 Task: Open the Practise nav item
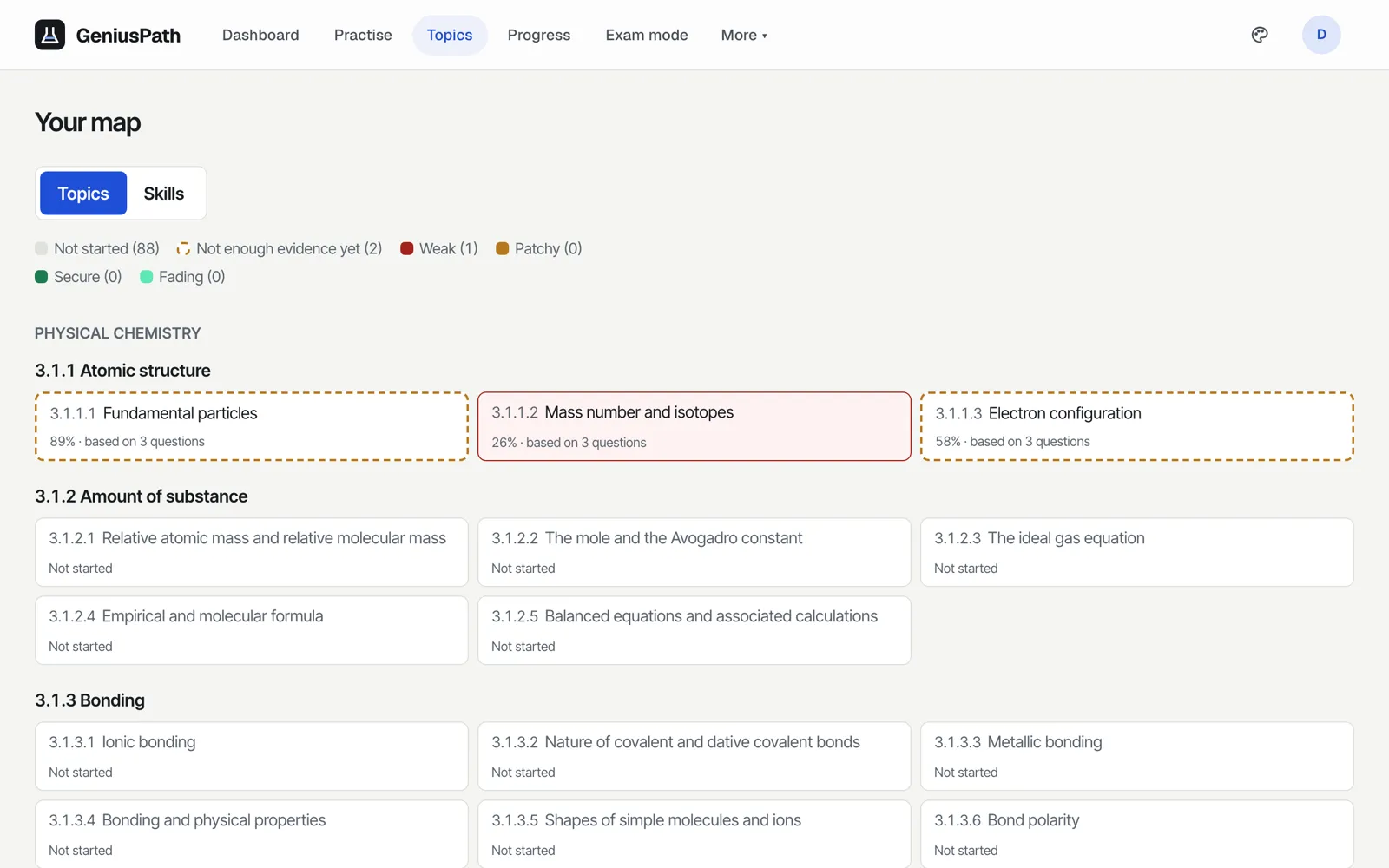click(363, 35)
